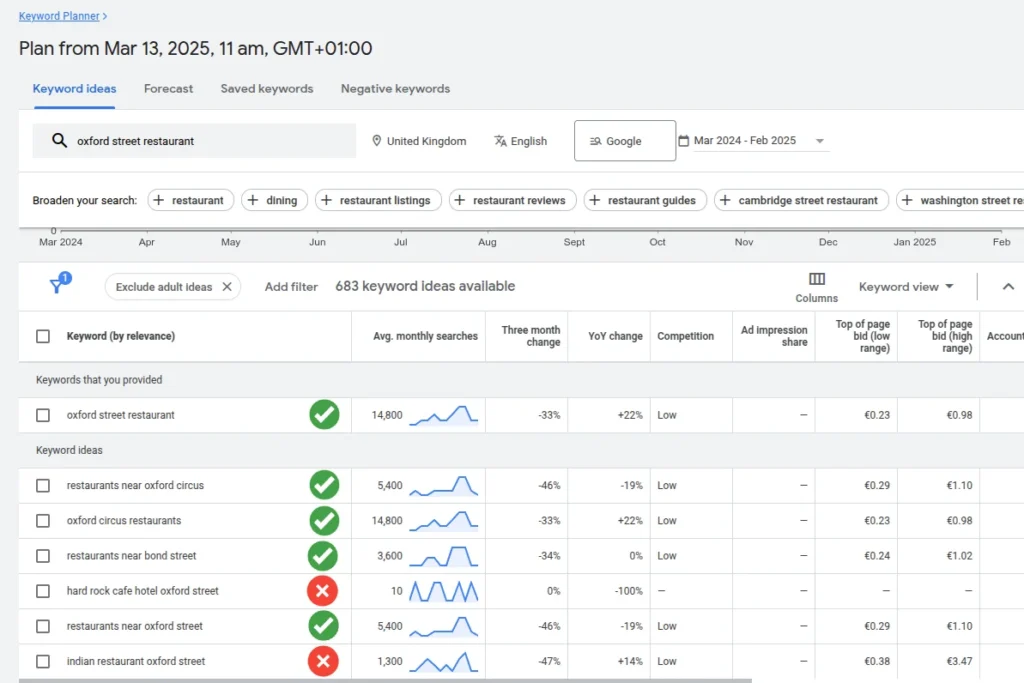1024x683 pixels.
Task: Click the Add filter button
Action: pyautogui.click(x=291, y=287)
